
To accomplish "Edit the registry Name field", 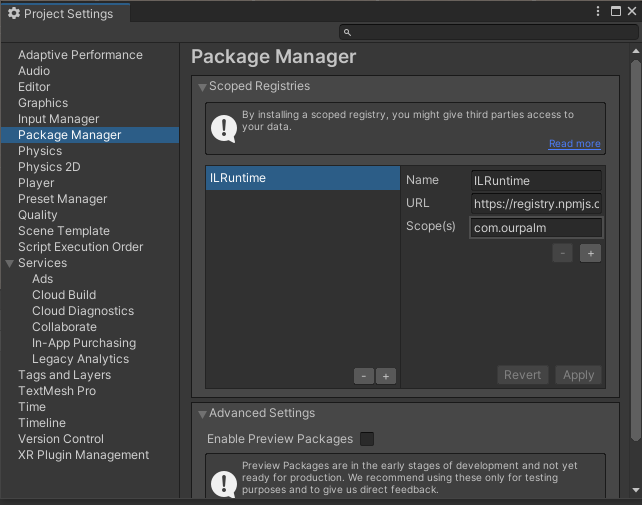I will 536,181.
